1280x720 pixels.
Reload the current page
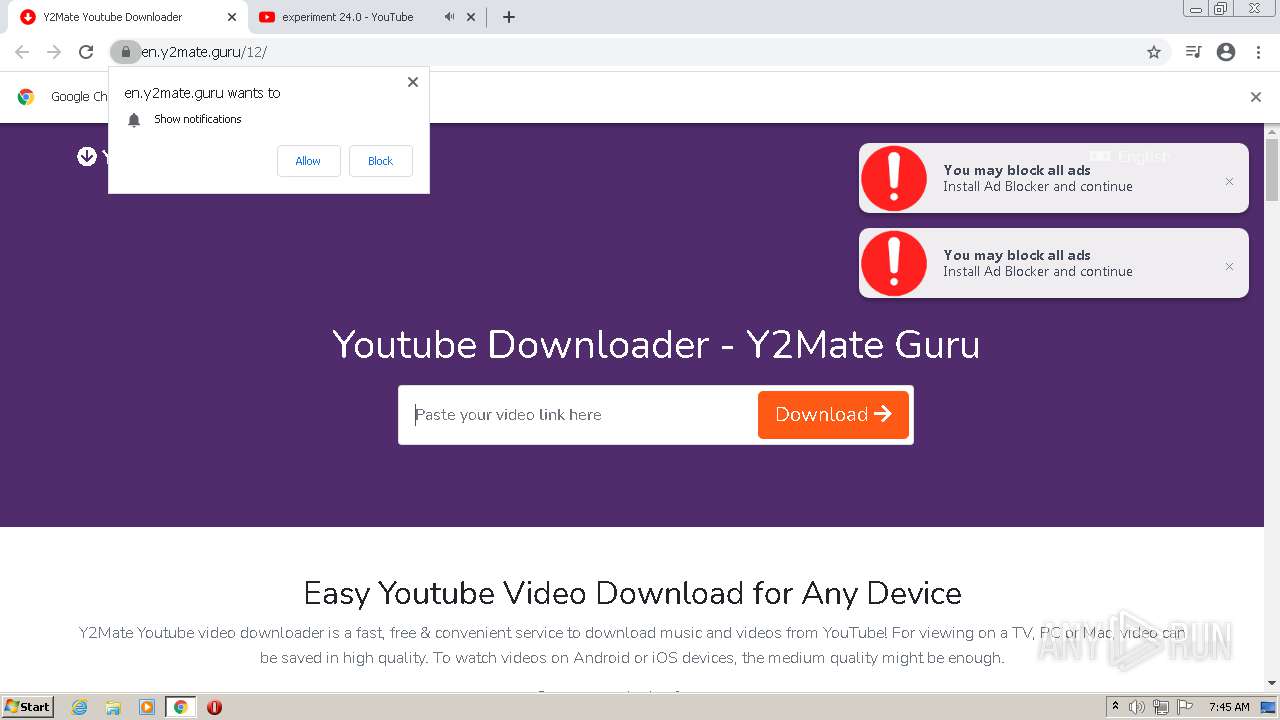[x=86, y=52]
